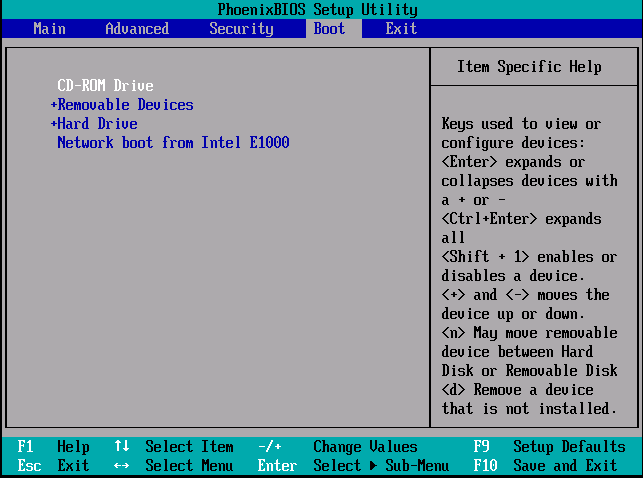Screen dimensions: 643x478
Task: Open the Main menu tab
Action: (49, 29)
